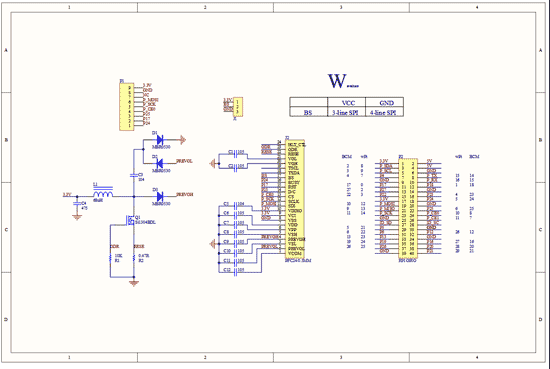Click row marker B on the left border
Image resolution: width=550 pixels, height=369 pixels.
point(6,140)
